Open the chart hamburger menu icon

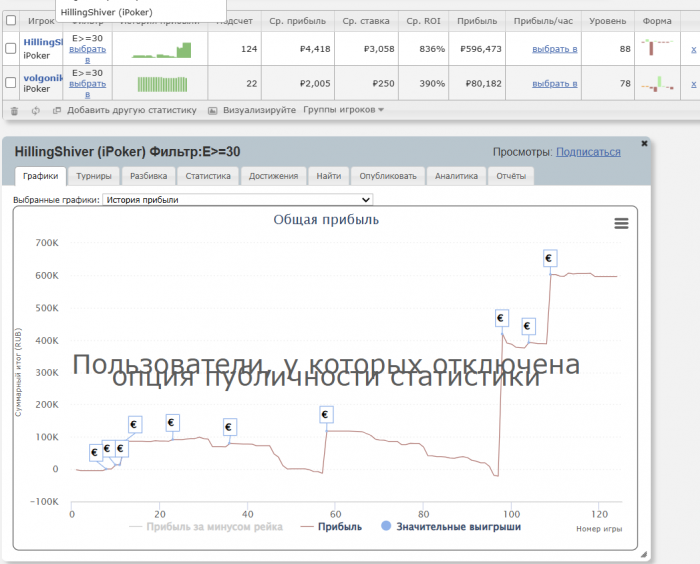[x=621, y=223]
